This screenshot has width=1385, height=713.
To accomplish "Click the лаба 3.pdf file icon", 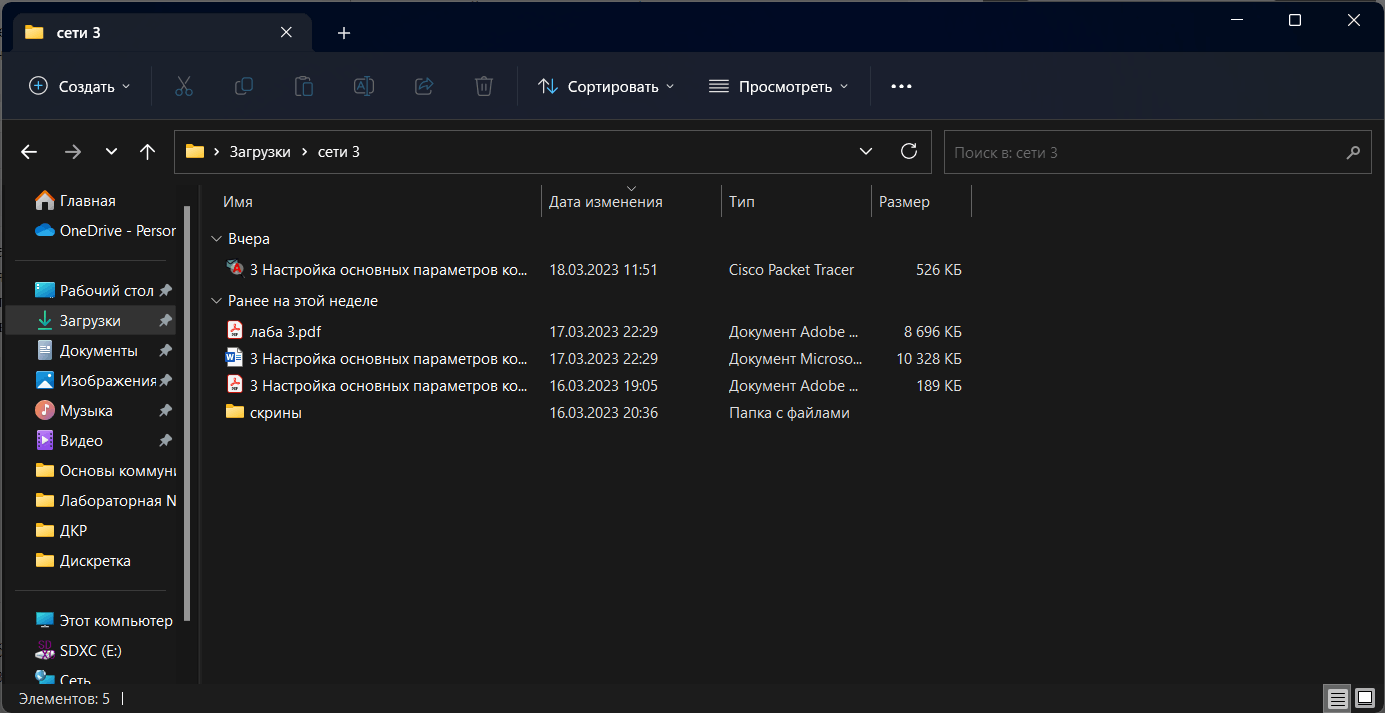I will [235, 330].
